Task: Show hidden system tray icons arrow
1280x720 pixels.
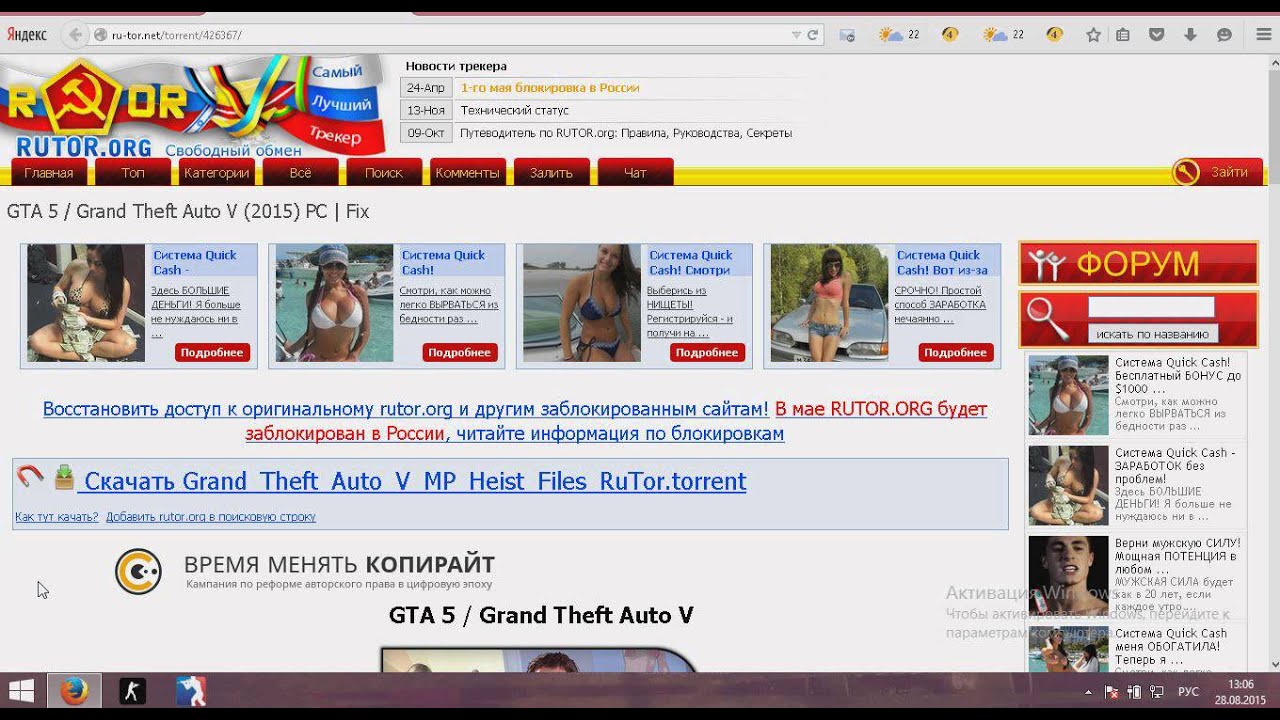Action: click(1088, 692)
